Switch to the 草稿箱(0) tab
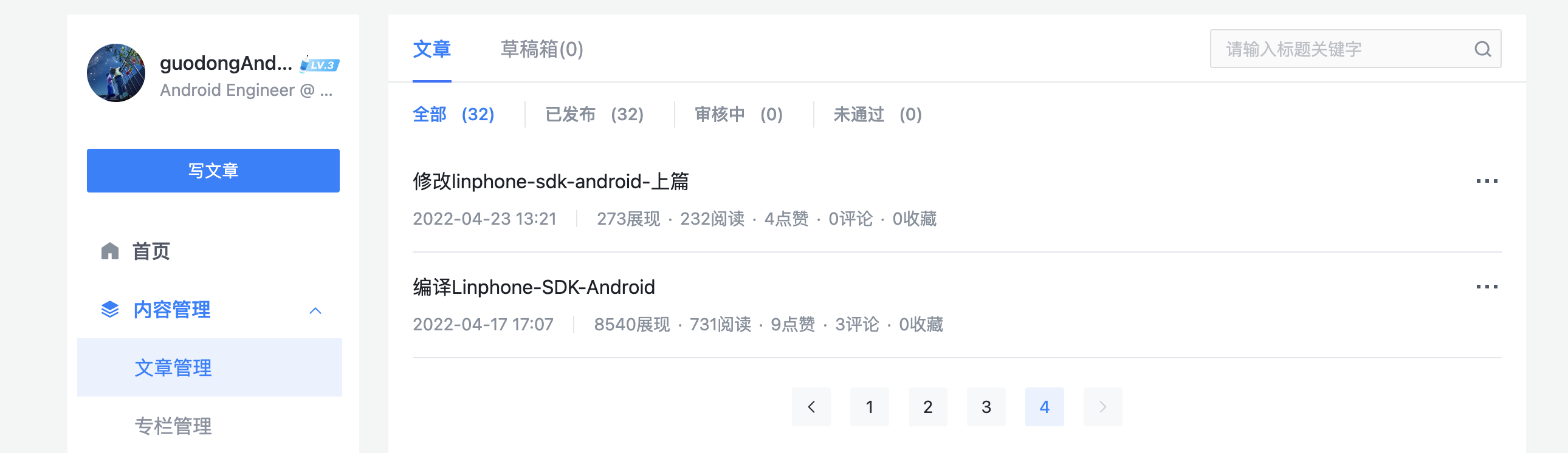The image size is (1568, 453). coord(541,49)
